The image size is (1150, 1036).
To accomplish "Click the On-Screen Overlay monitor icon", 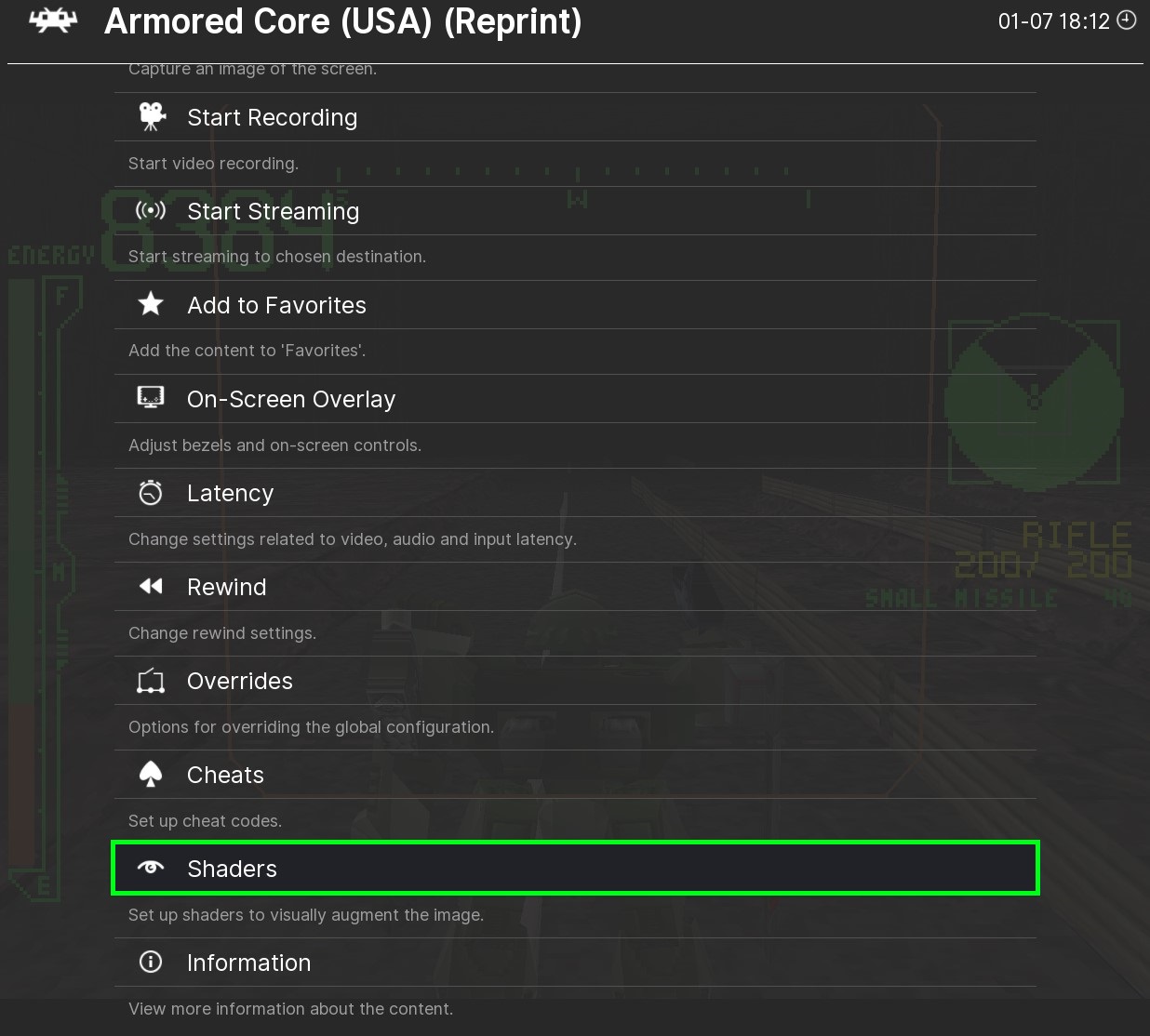I will tap(151, 398).
